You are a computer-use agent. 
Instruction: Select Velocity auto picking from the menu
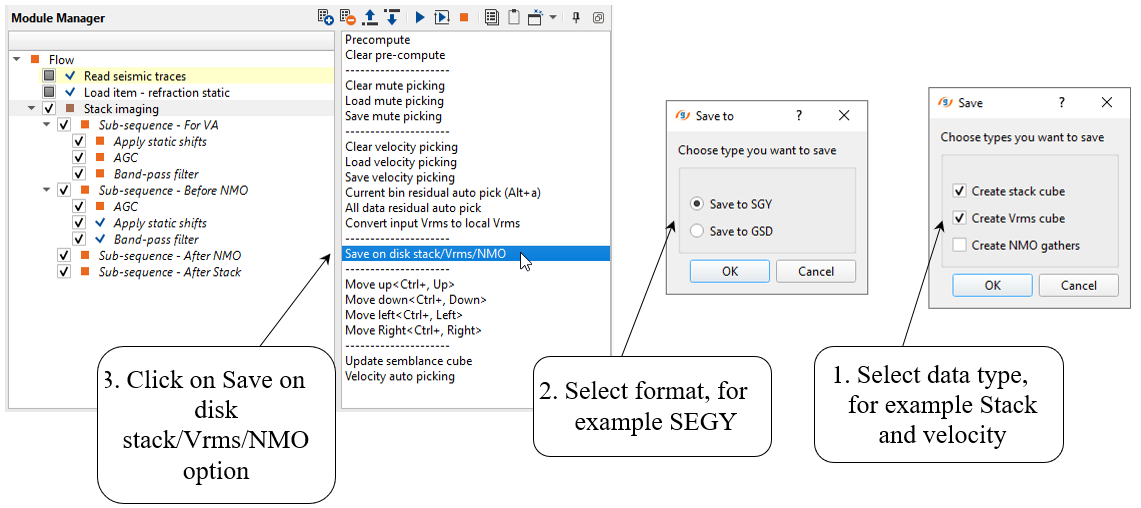tap(400, 376)
